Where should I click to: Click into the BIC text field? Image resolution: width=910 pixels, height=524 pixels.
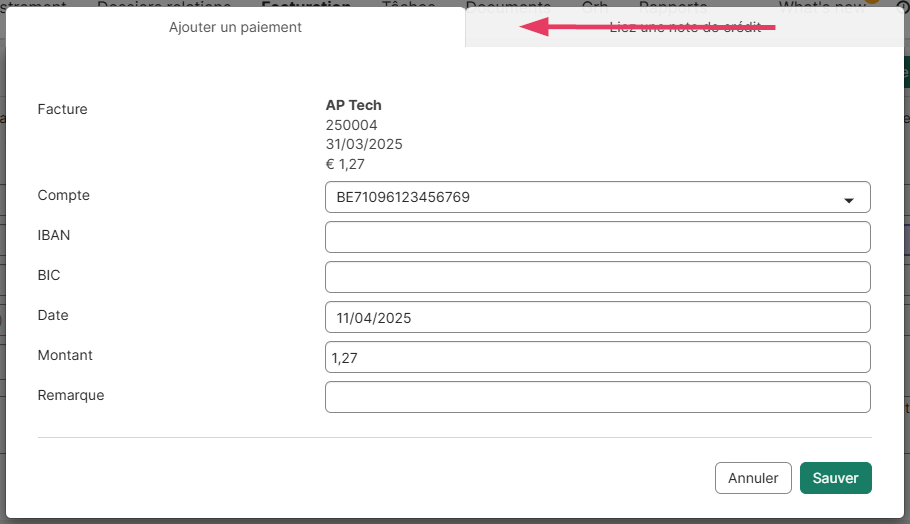pos(597,277)
